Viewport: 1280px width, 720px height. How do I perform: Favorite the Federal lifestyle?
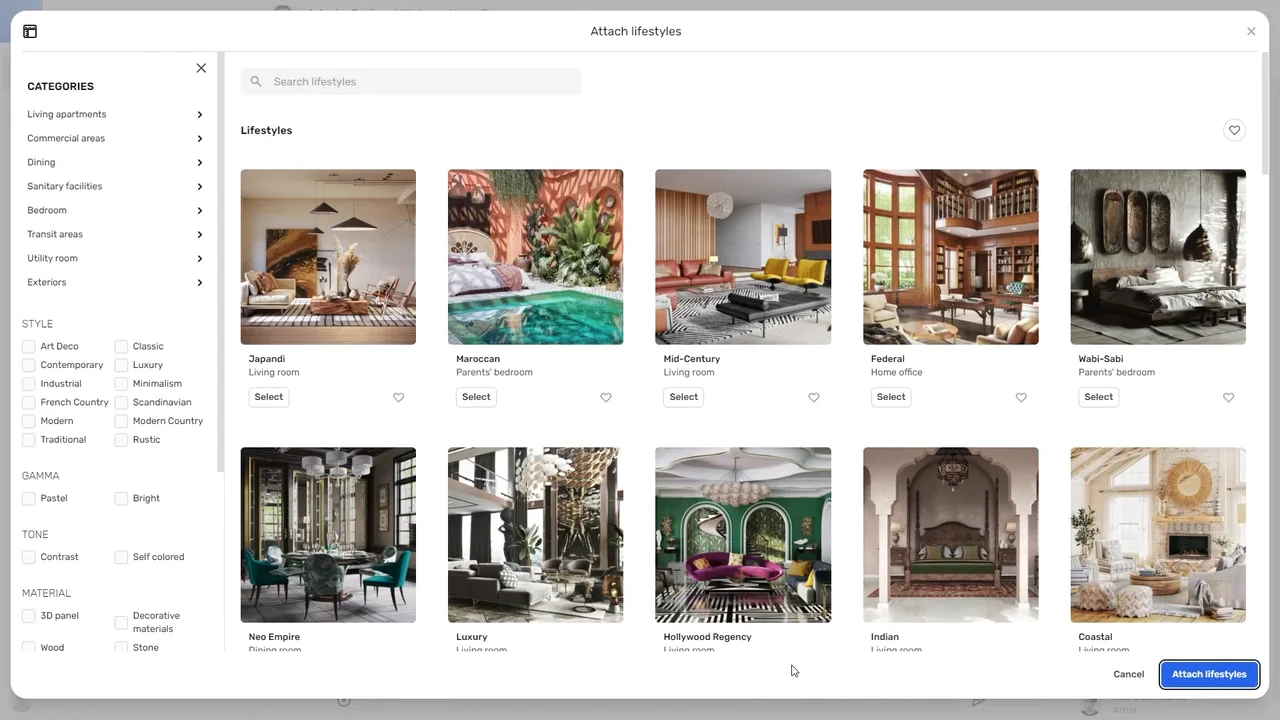(x=1021, y=397)
